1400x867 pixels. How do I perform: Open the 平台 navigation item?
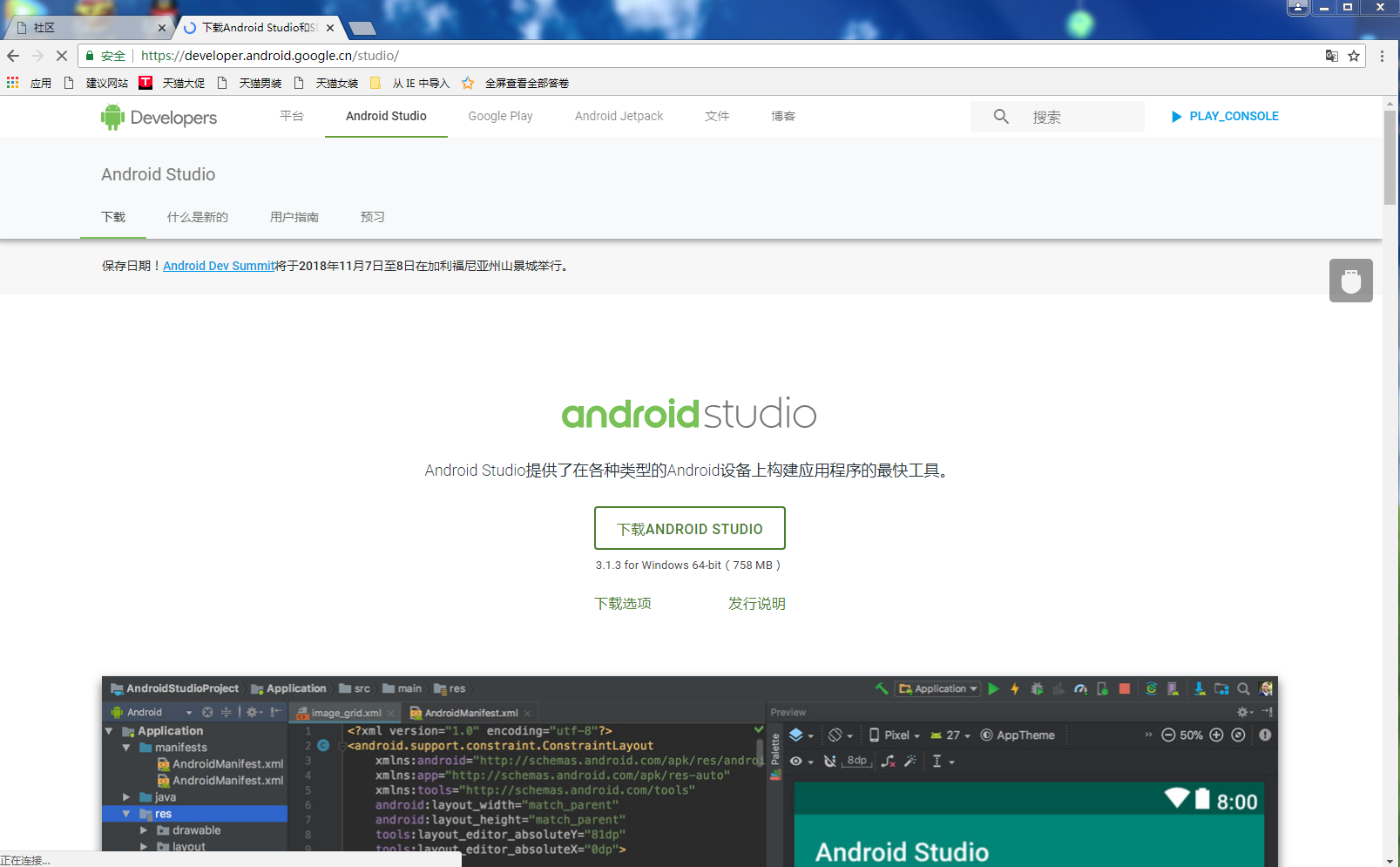tap(292, 116)
